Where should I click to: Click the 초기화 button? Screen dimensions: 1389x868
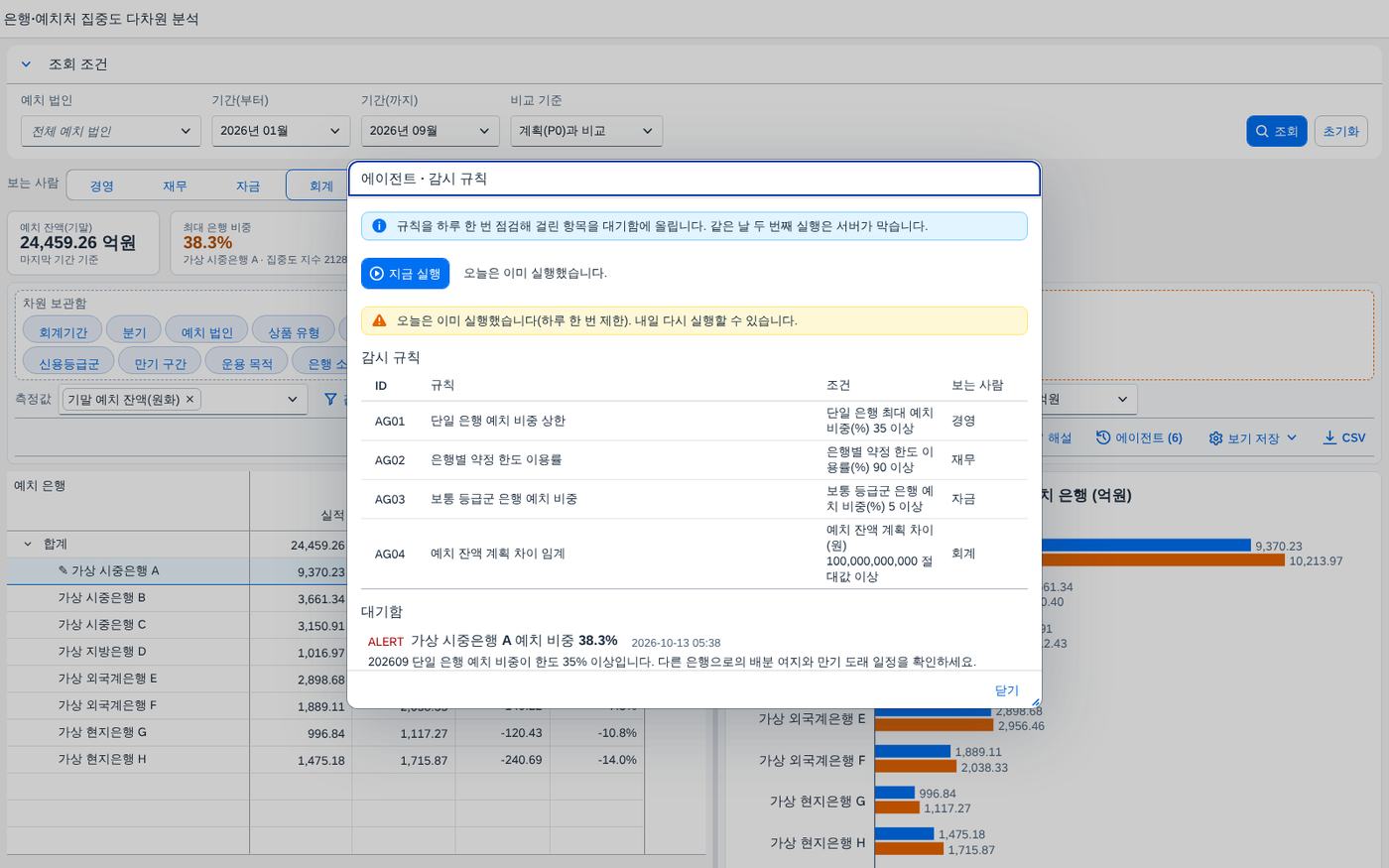(1340, 131)
